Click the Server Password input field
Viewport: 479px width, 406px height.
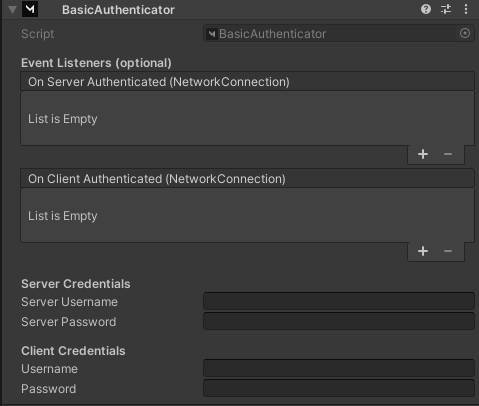click(x=339, y=321)
